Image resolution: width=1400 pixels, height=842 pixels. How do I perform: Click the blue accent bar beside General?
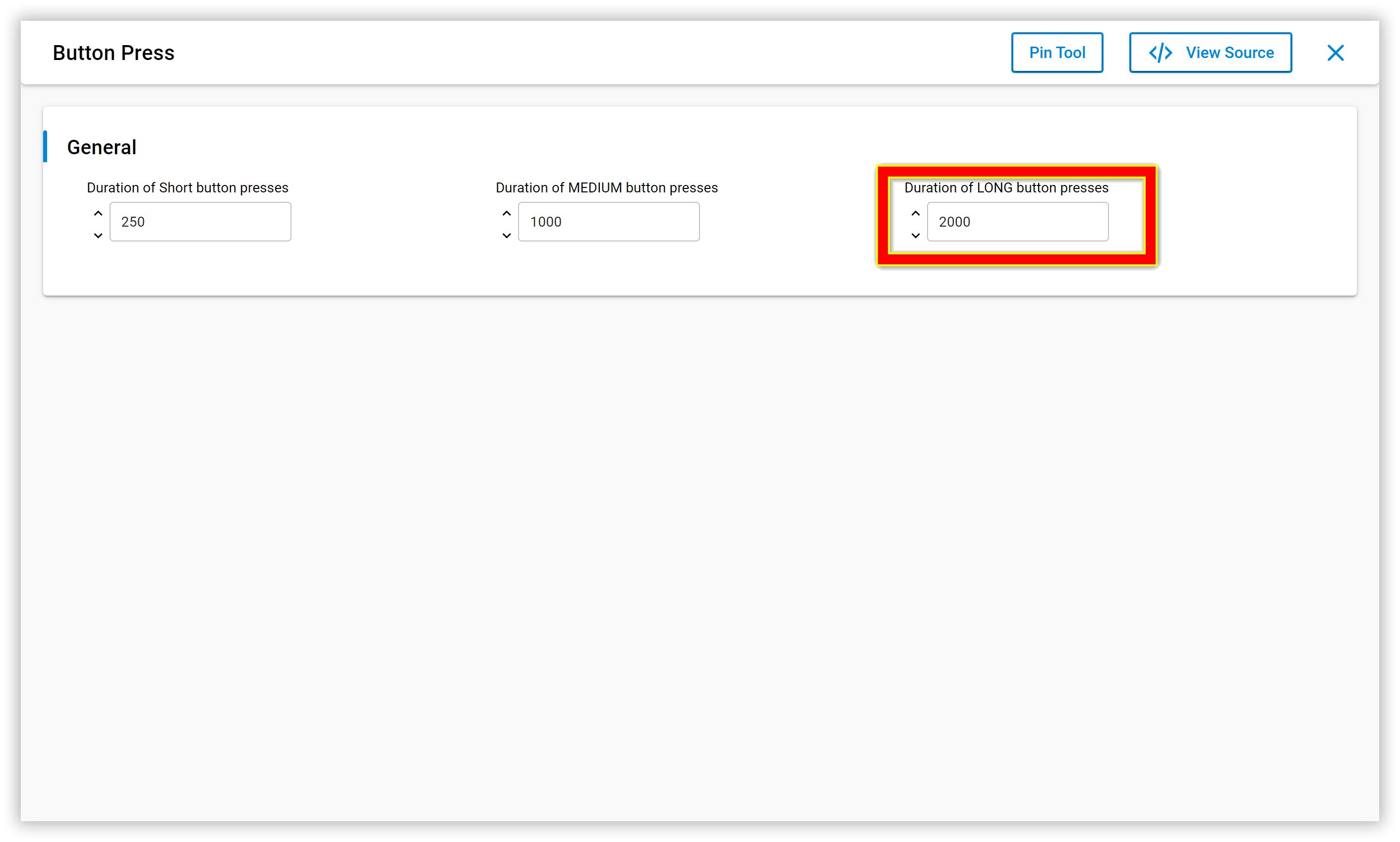point(46,146)
